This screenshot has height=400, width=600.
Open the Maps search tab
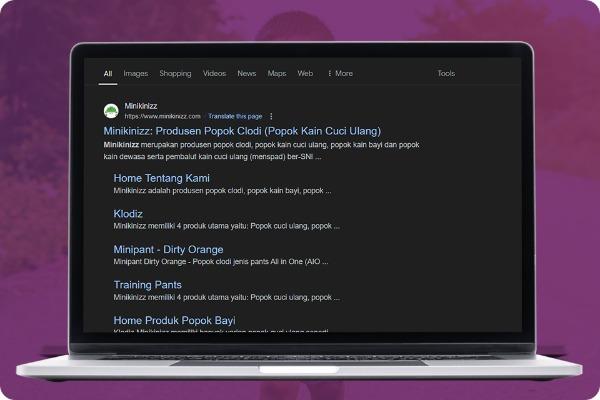(276, 73)
